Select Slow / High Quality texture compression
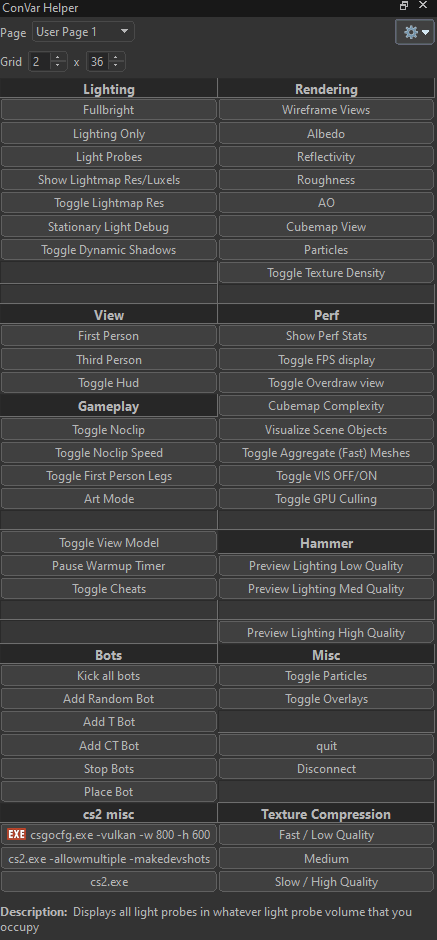 326,881
